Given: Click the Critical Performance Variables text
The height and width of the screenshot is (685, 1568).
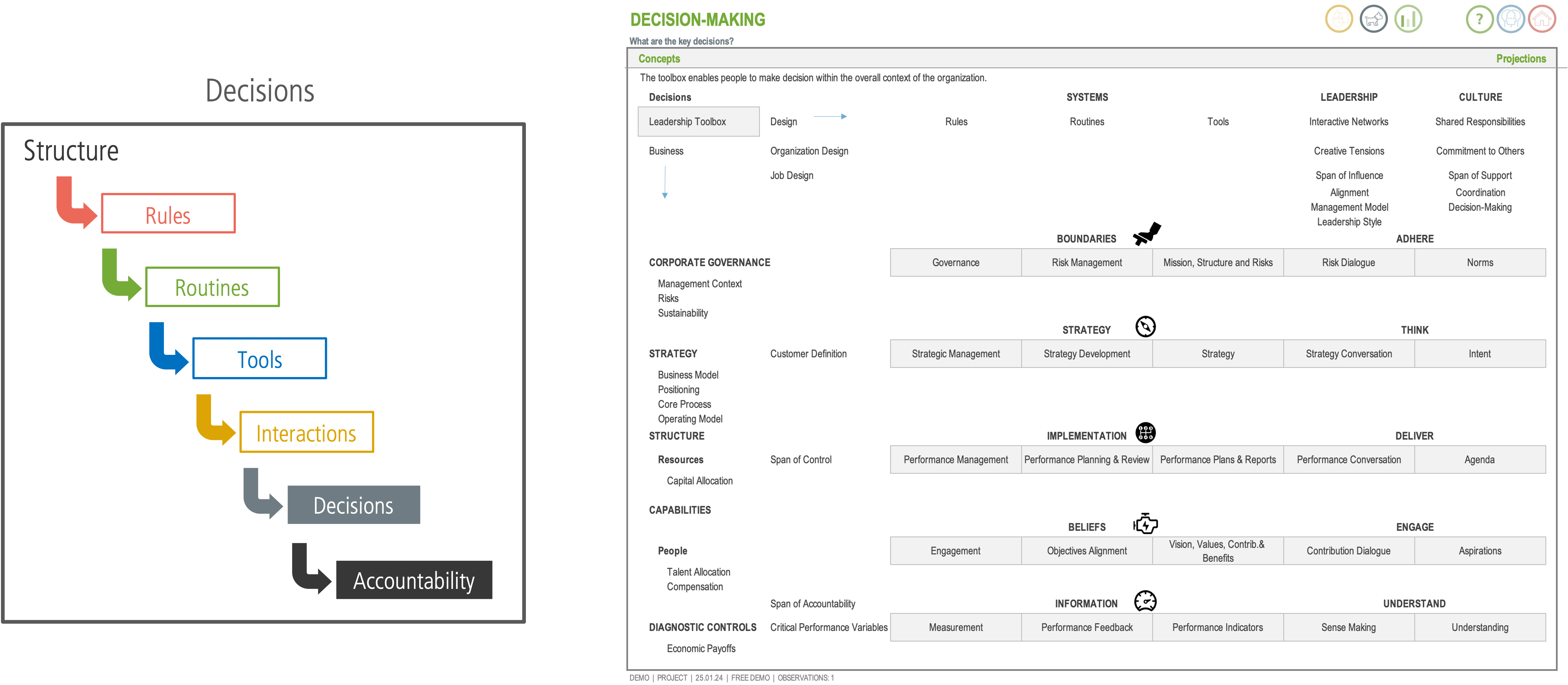Looking at the screenshot, I should 828,628.
